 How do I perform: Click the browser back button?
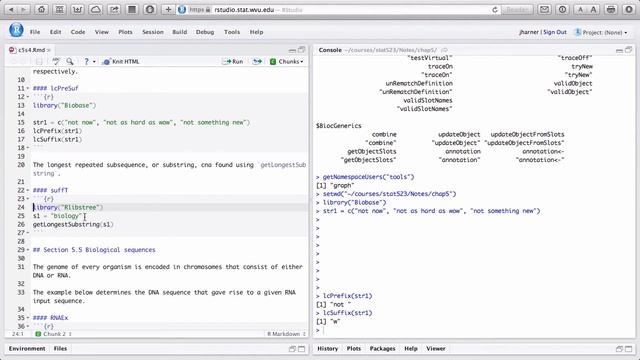pos(11,9)
